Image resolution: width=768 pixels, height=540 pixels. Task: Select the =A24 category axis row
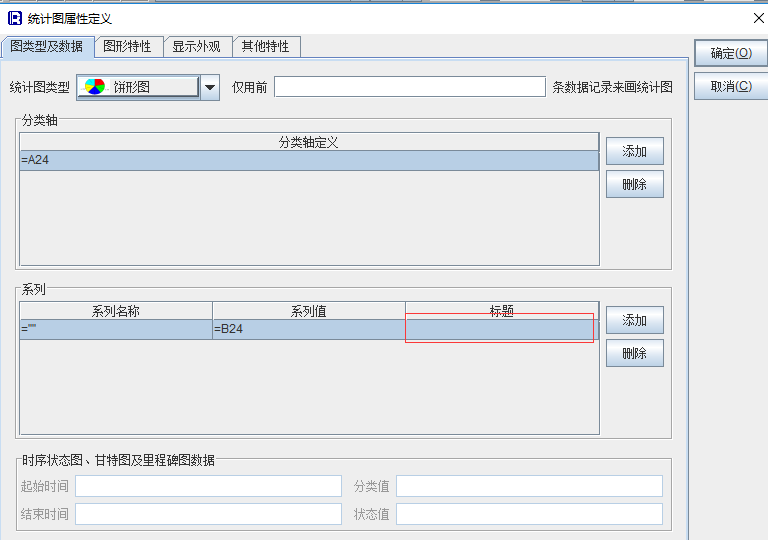pyautogui.click(x=309, y=160)
